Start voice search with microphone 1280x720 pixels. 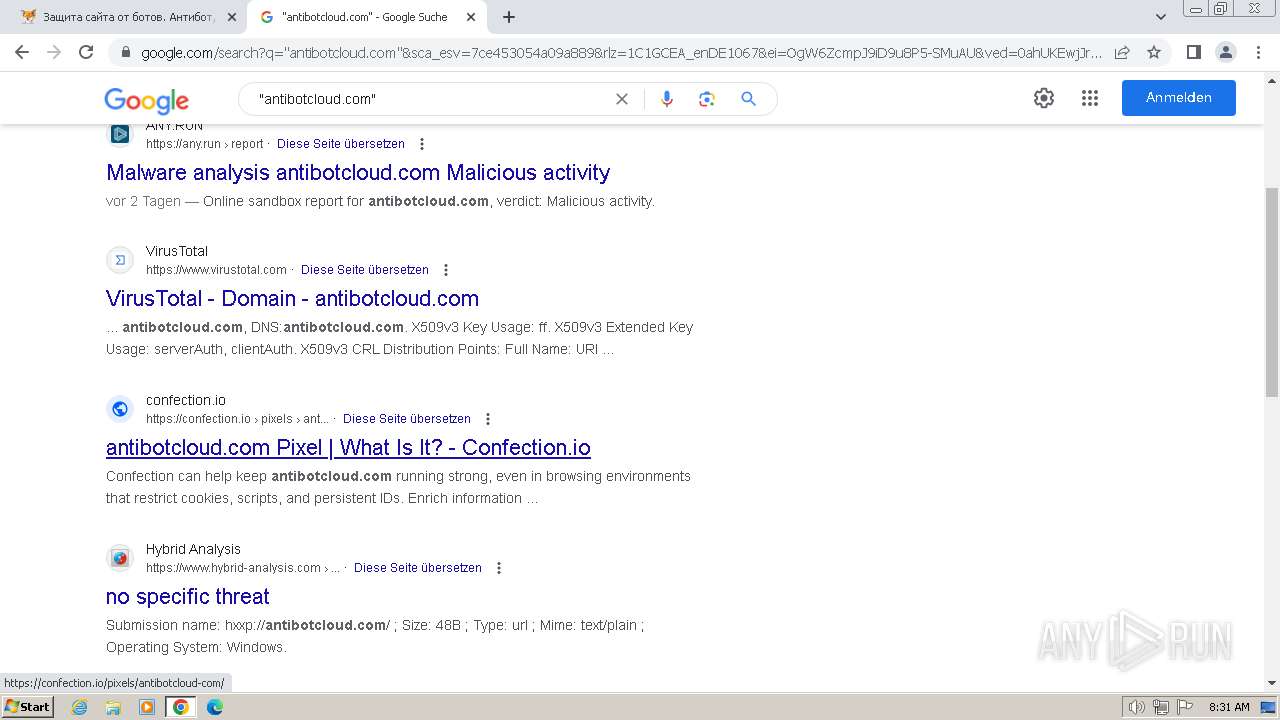pos(667,99)
